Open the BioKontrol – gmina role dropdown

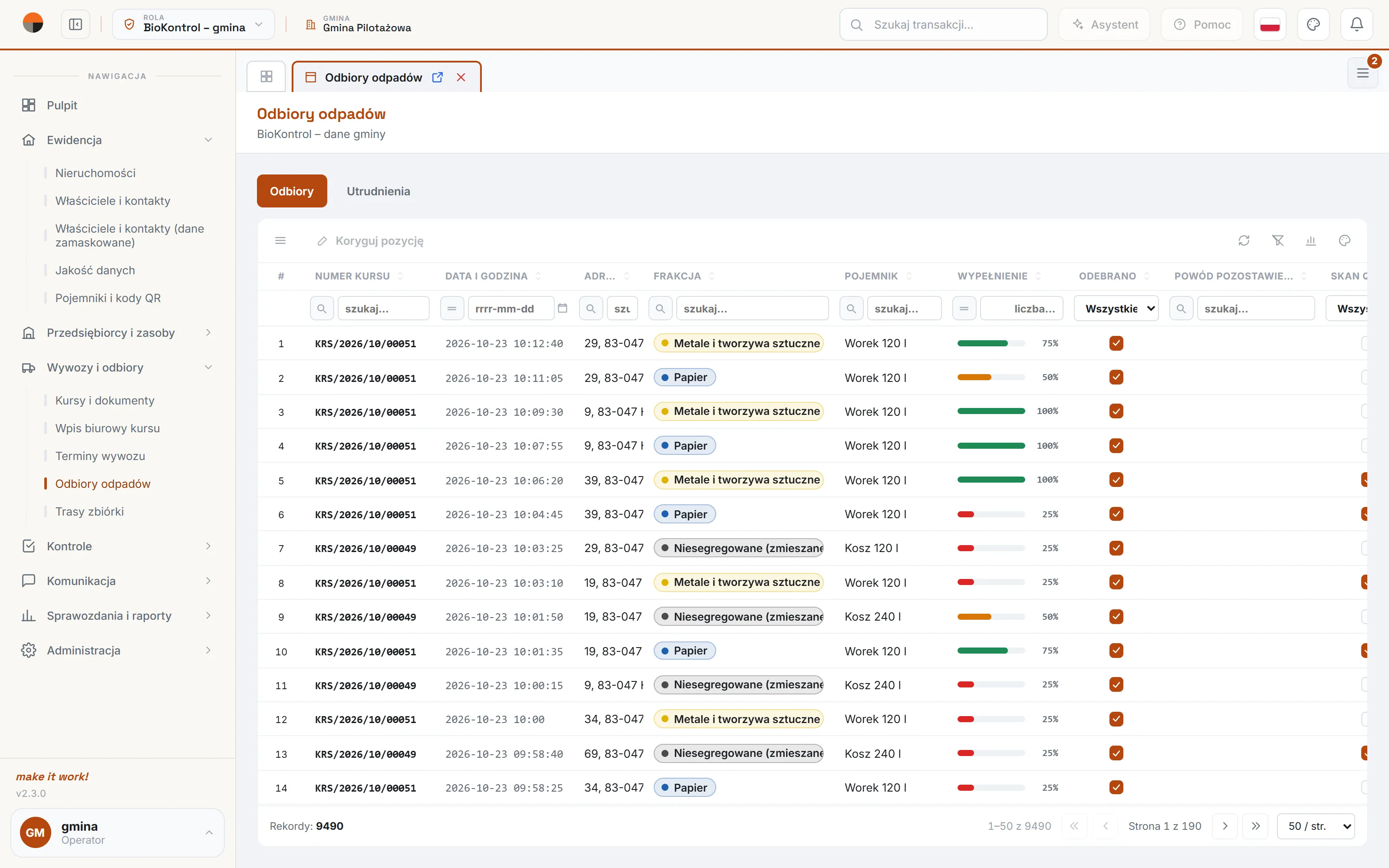(x=194, y=24)
